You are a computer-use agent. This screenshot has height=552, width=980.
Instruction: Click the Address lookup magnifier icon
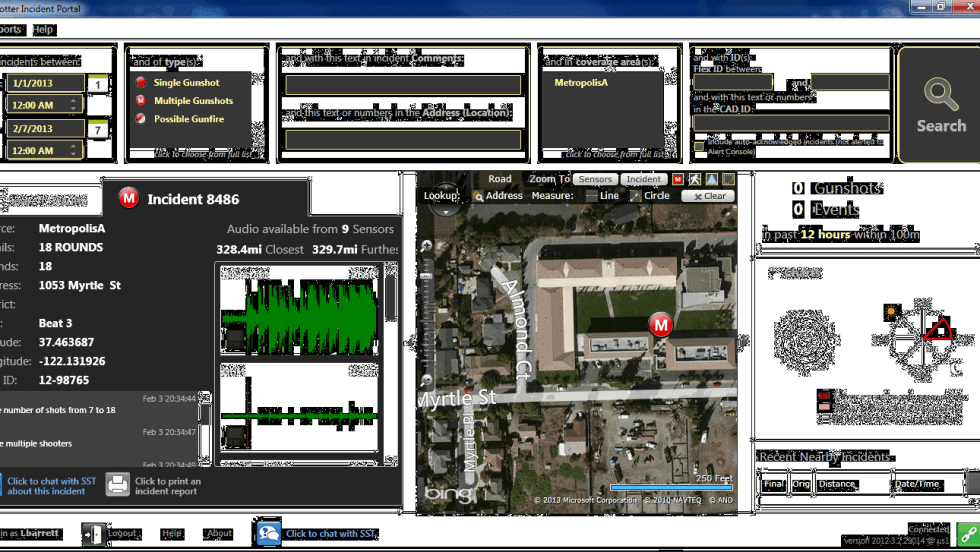(479, 196)
